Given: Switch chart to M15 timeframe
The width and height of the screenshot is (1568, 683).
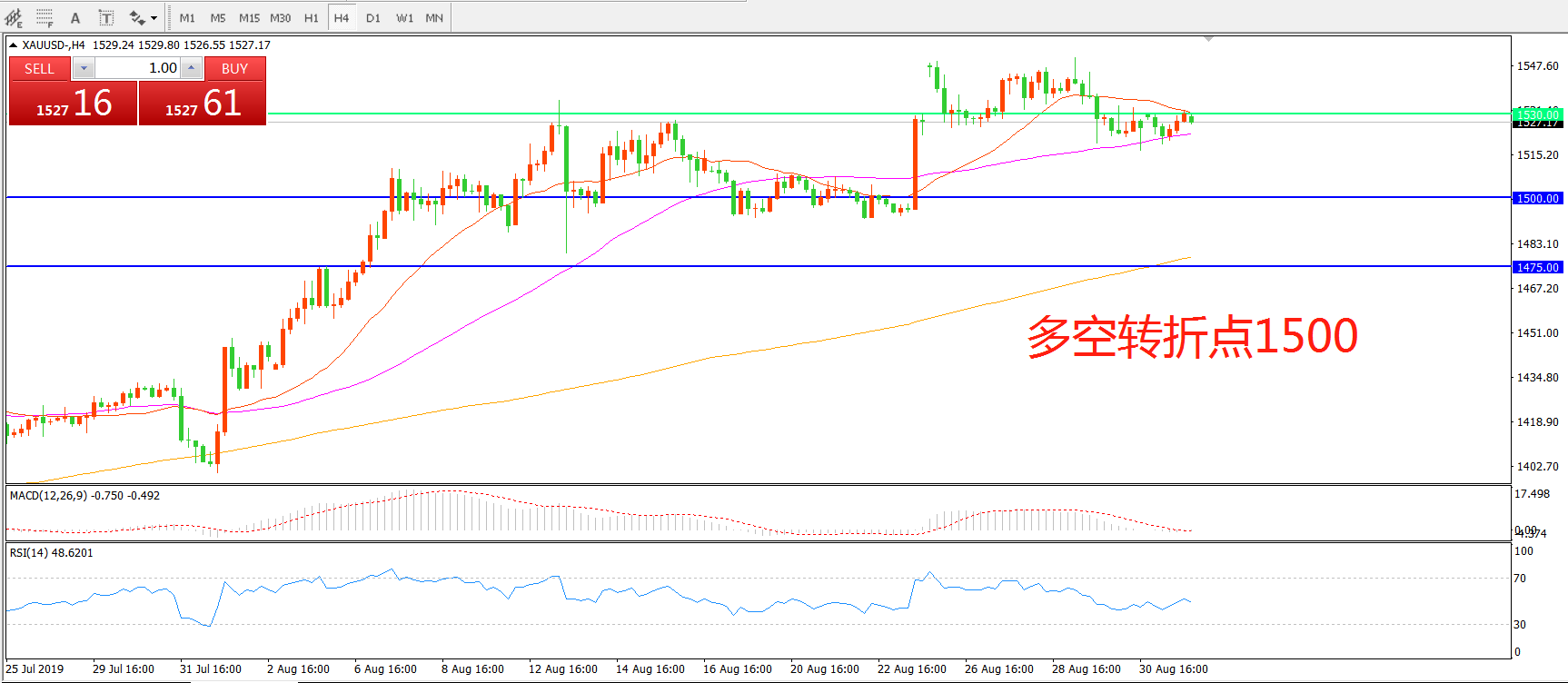Looking at the screenshot, I should coord(249,17).
